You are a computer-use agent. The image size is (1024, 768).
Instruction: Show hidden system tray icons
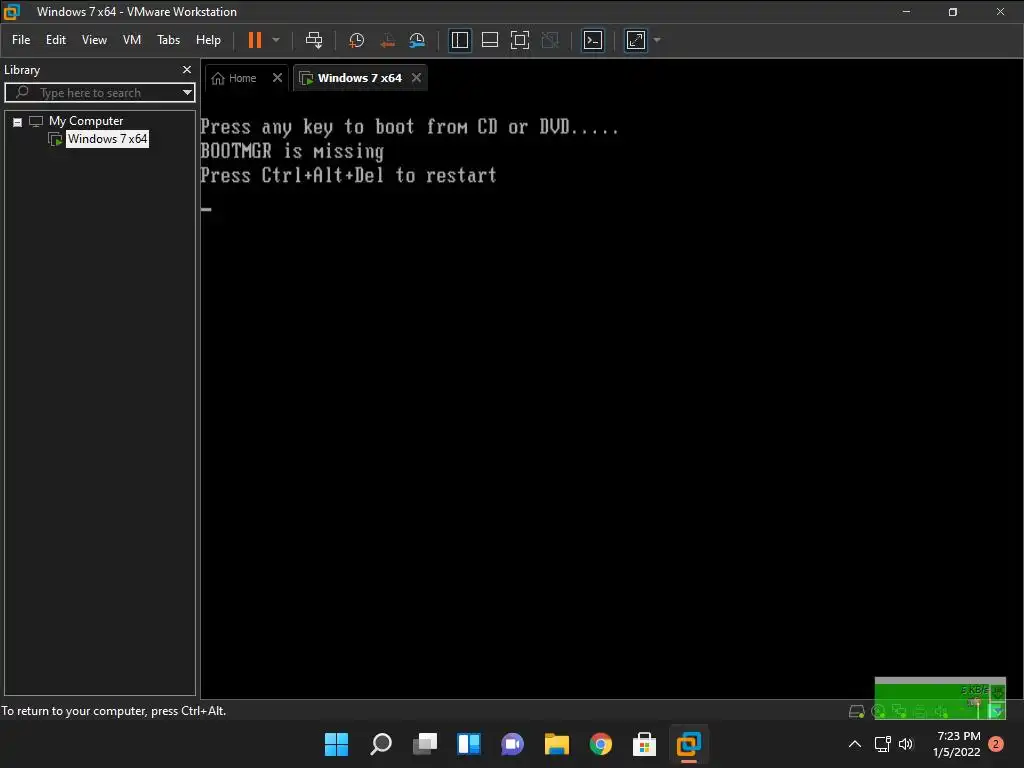point(854,744)
